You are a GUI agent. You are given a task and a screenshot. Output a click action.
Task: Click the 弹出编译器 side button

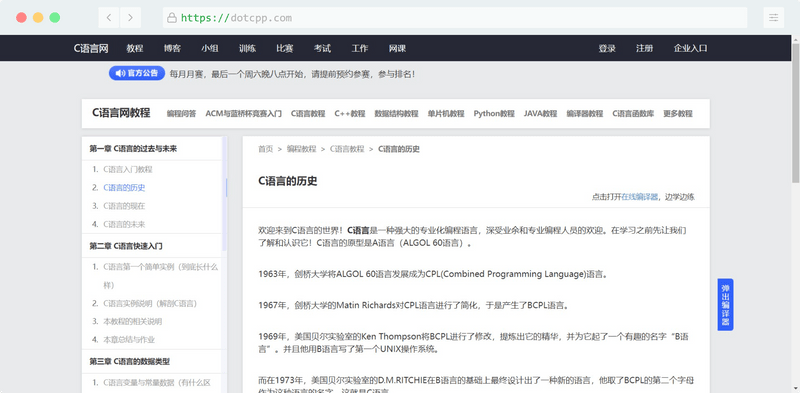point(725,305)
